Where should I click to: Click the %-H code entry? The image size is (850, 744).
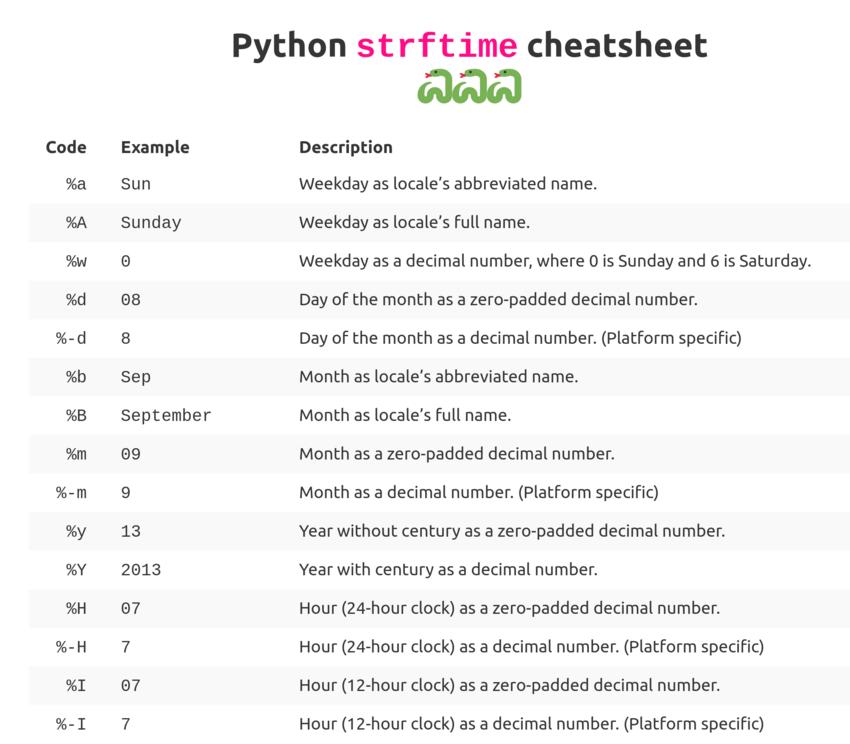point(71,647)
